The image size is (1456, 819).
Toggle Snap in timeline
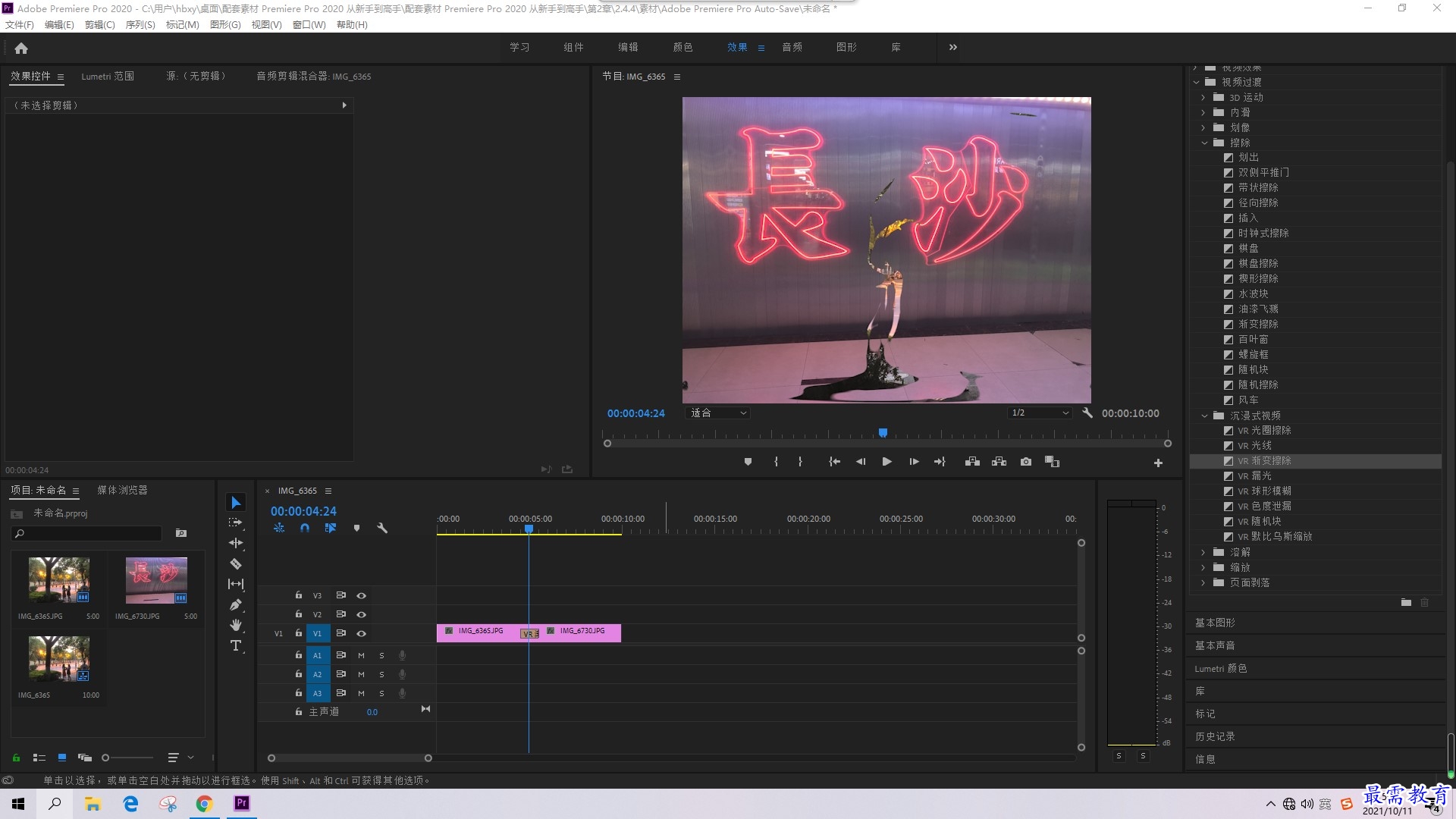(305, 528)
